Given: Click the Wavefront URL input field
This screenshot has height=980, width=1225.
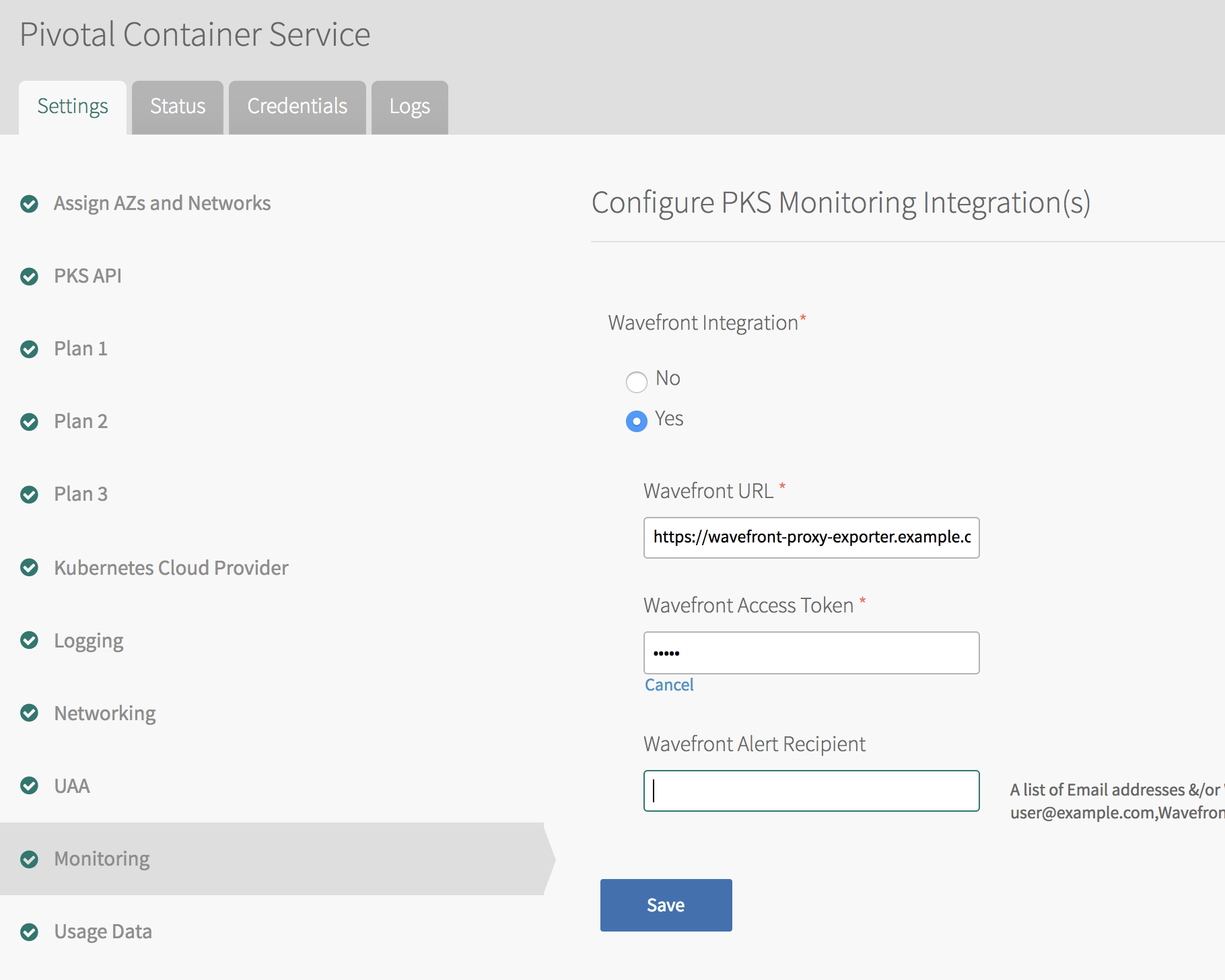Looking at the screenshot, I should (x=811, y=538).
